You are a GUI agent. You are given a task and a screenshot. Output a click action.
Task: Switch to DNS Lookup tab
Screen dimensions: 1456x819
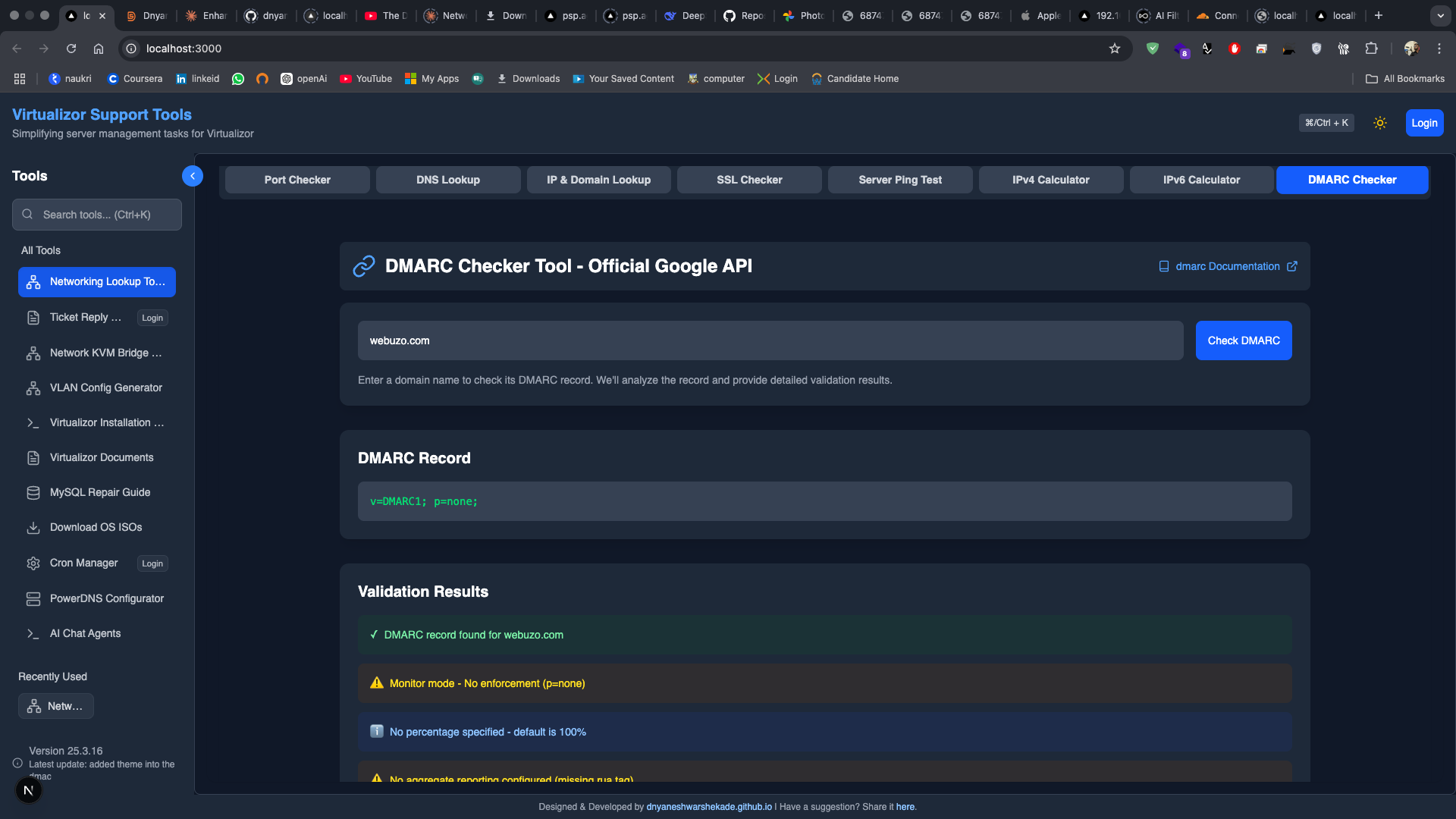[x=448, y=180]
